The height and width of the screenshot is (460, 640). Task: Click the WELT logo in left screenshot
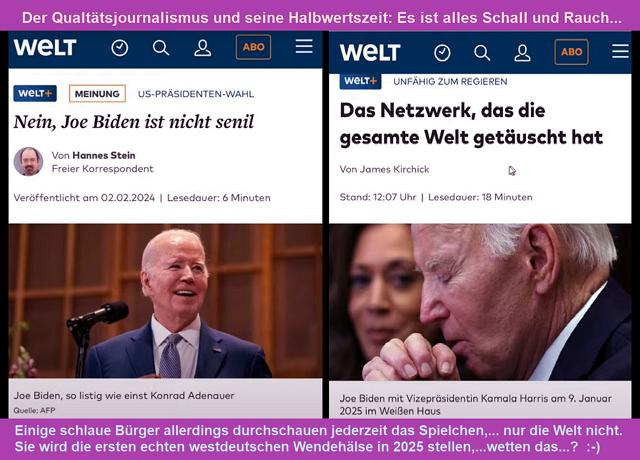(45, 47)
